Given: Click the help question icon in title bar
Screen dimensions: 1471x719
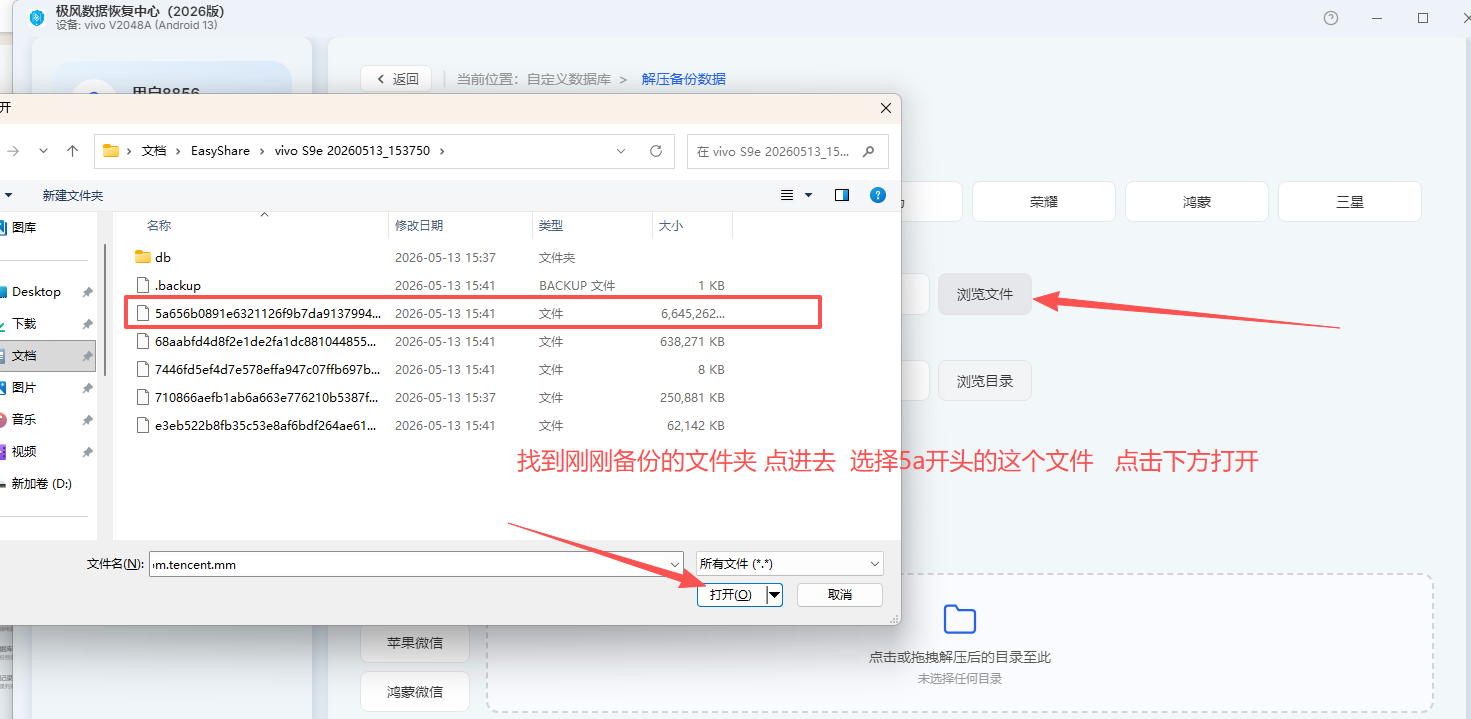Looking at the screenshot, I should point(1331,18).
